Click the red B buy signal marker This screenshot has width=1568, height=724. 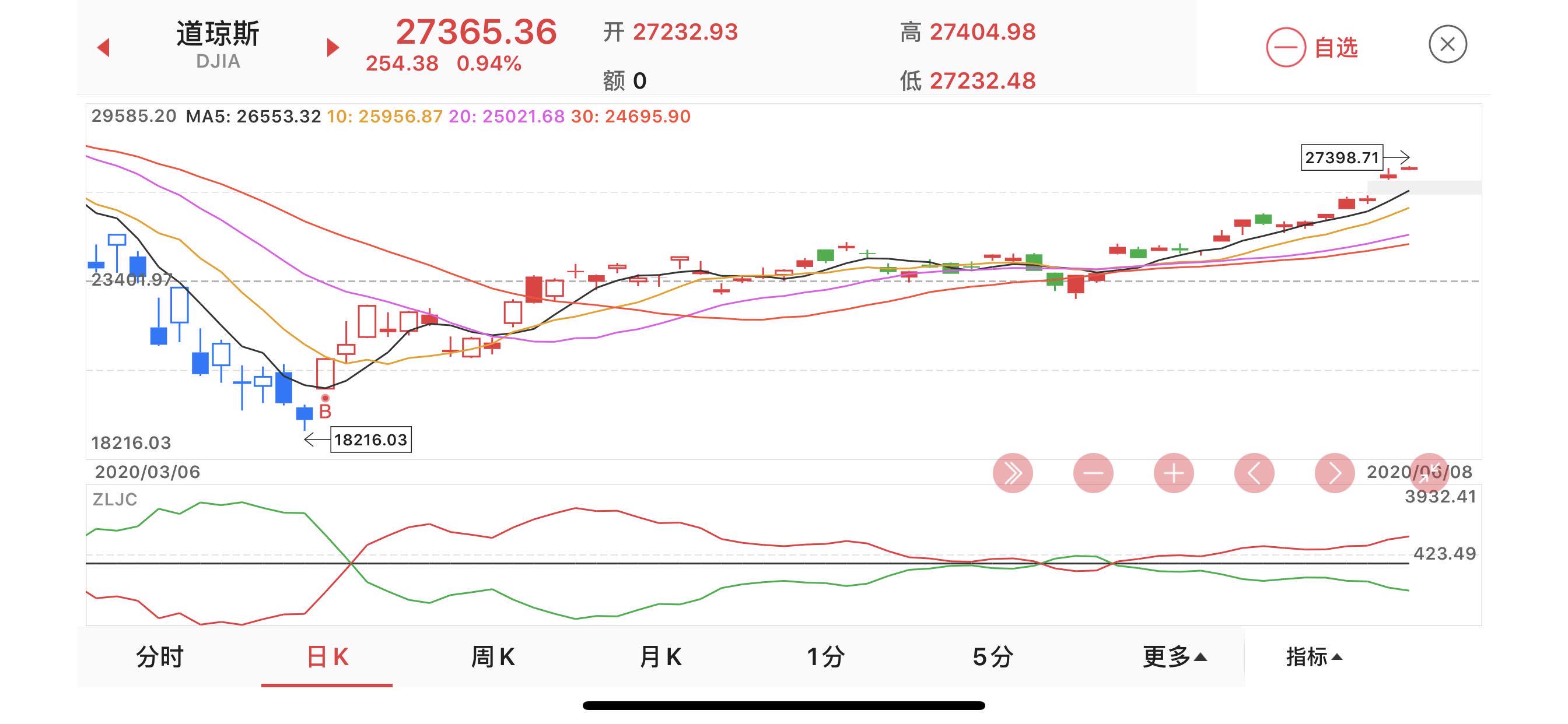[x=325, y=408]
